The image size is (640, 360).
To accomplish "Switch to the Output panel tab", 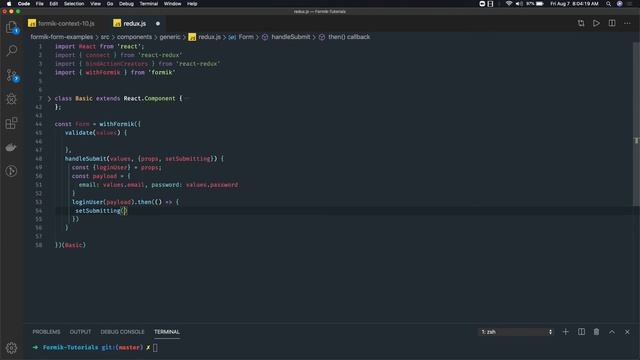I will 80,332.
